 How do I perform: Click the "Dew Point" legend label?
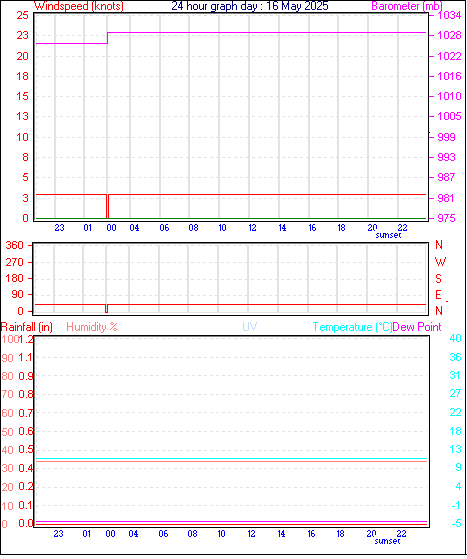click(x=417, y=327)
